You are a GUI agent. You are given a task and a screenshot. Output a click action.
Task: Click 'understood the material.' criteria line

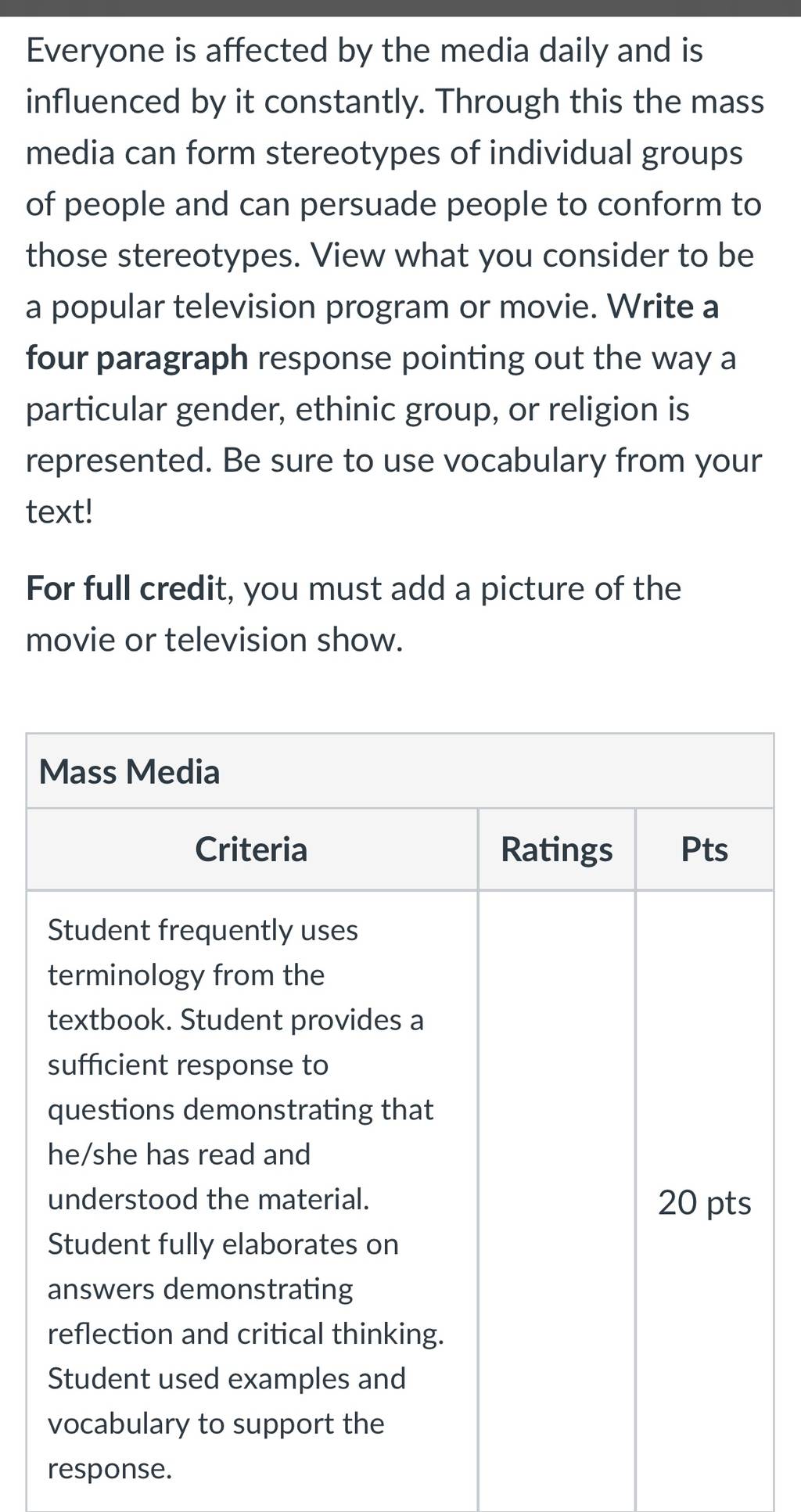click(x=209, y=1199)
